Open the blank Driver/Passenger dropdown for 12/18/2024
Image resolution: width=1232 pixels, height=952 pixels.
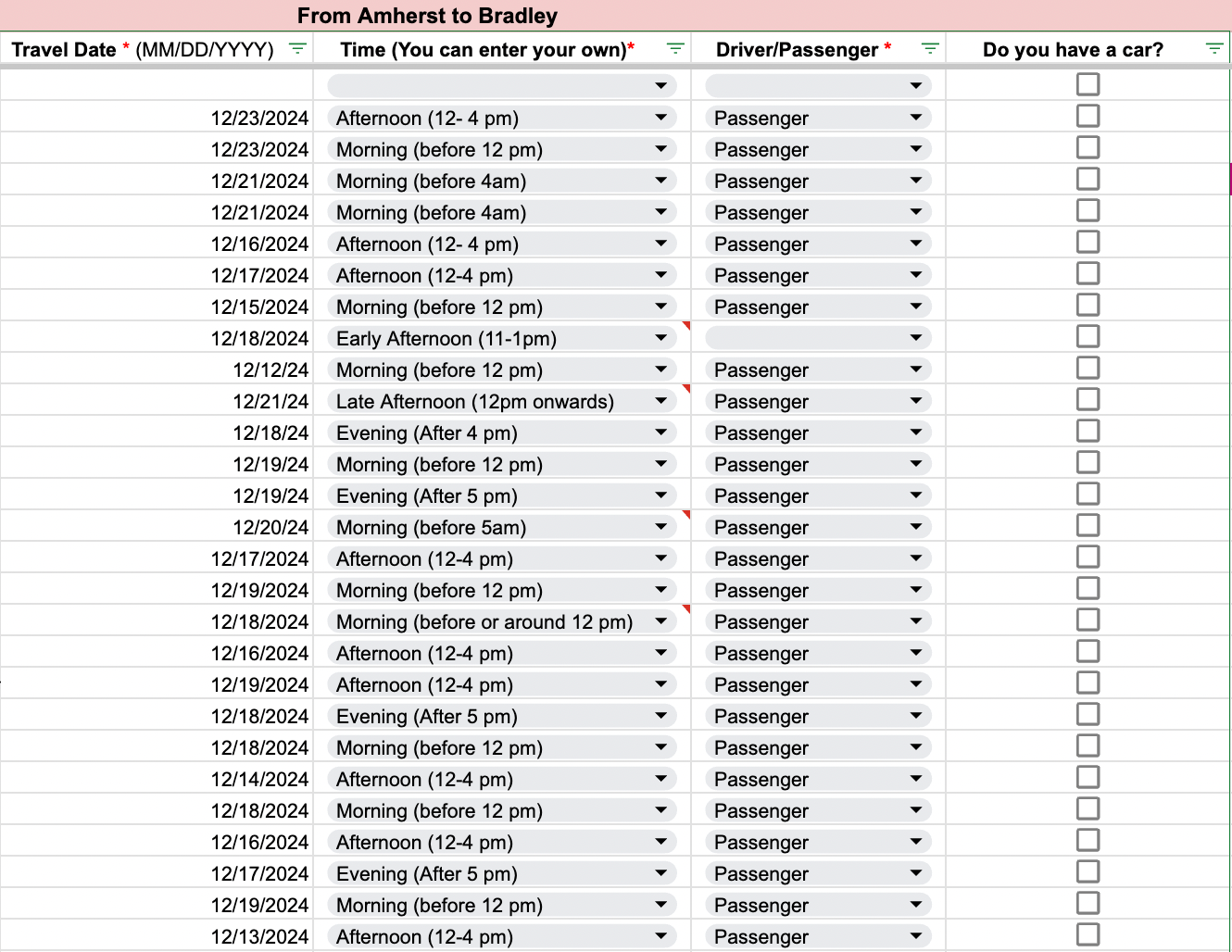pyautogui.click(x=915, y=338)
